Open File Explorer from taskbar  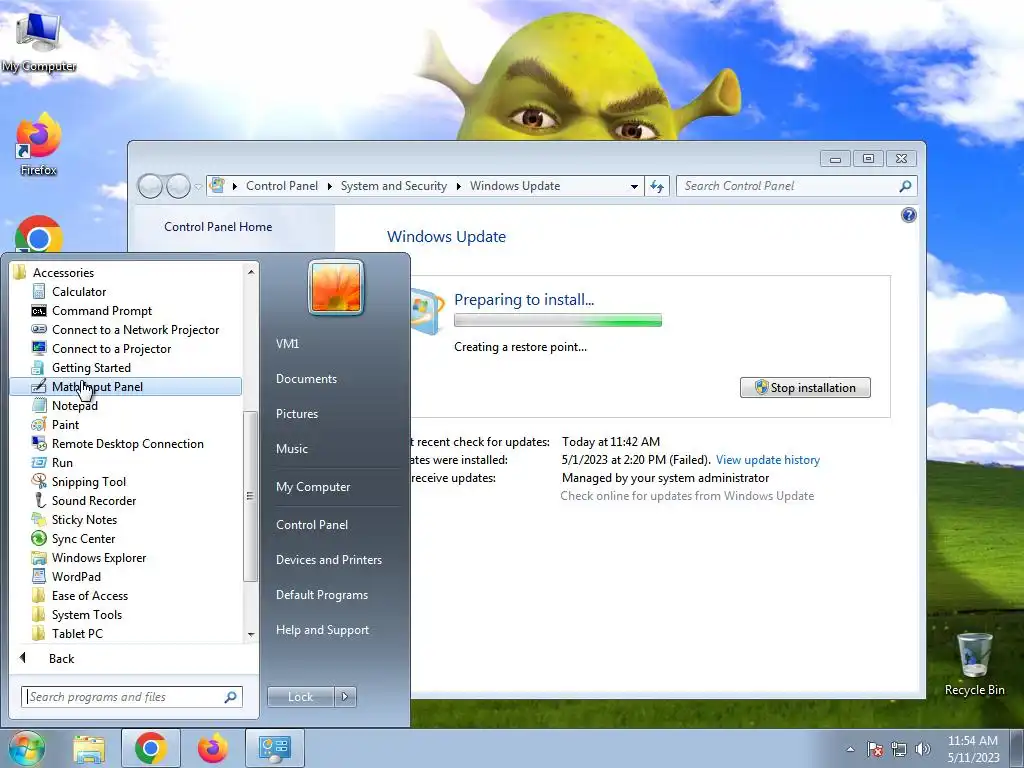coord(89,748)
